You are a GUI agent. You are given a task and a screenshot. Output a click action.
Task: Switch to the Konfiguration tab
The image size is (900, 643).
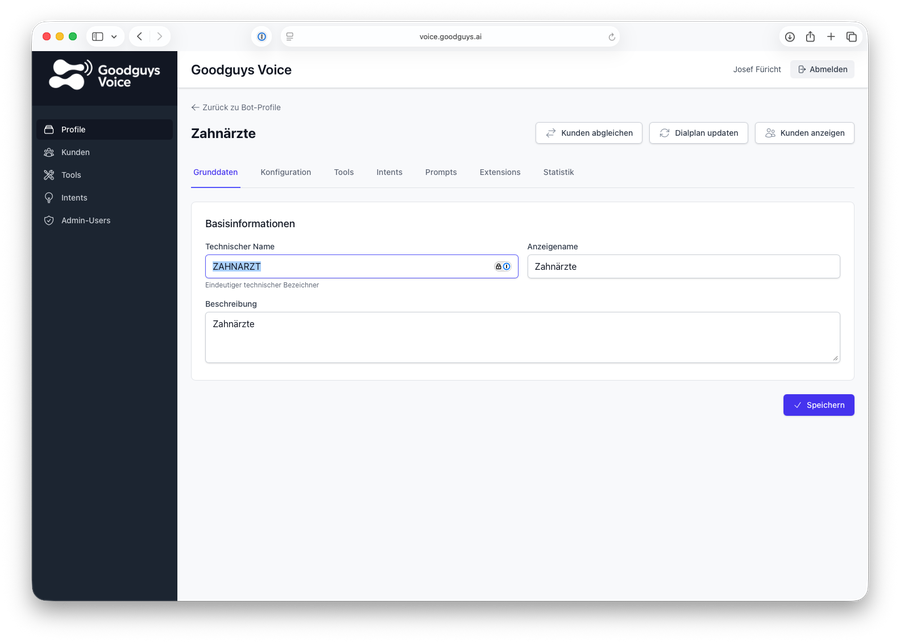[285, 172]
